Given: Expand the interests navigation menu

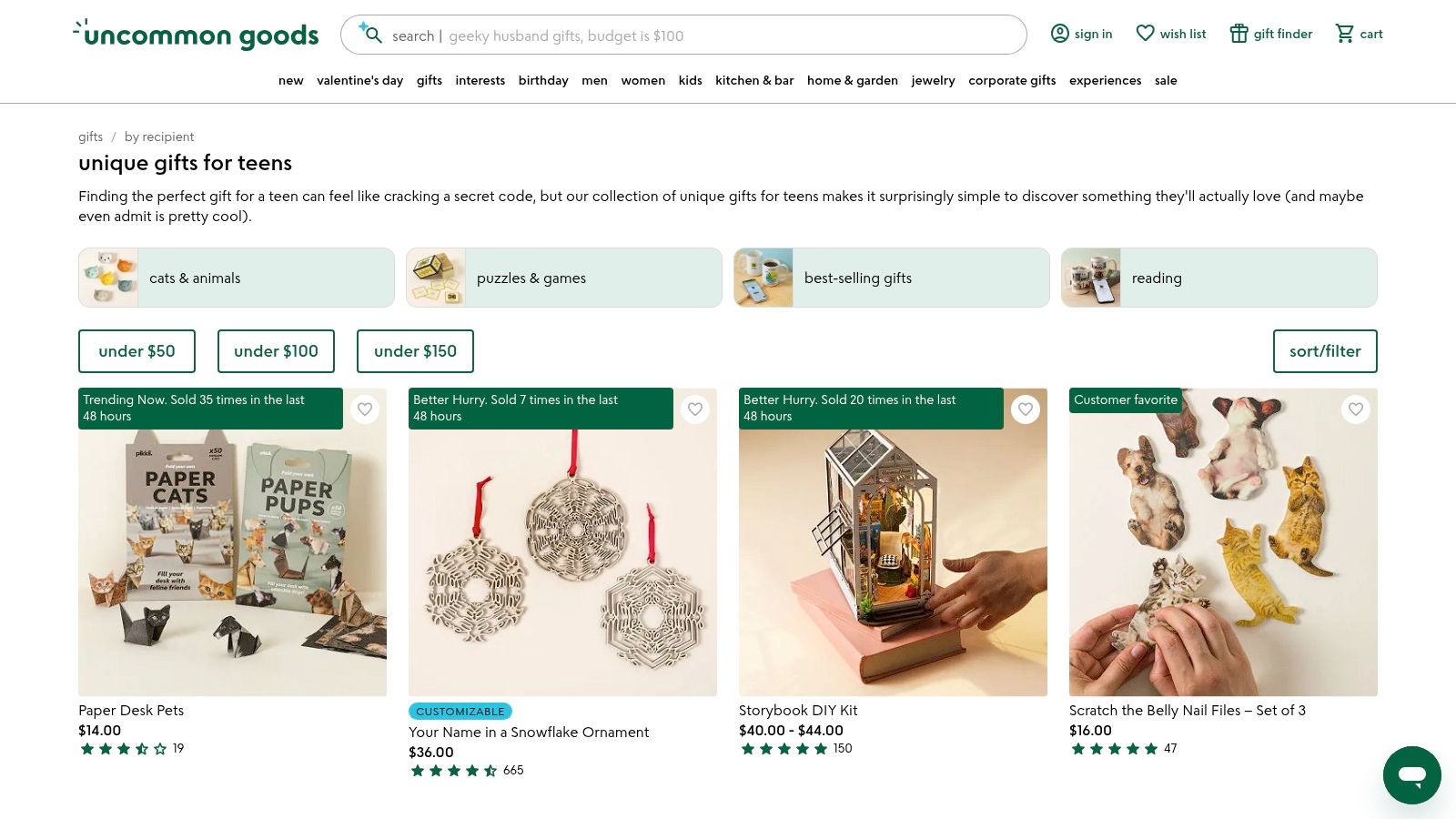Looking at the screenshot, I should coord(480,80).
